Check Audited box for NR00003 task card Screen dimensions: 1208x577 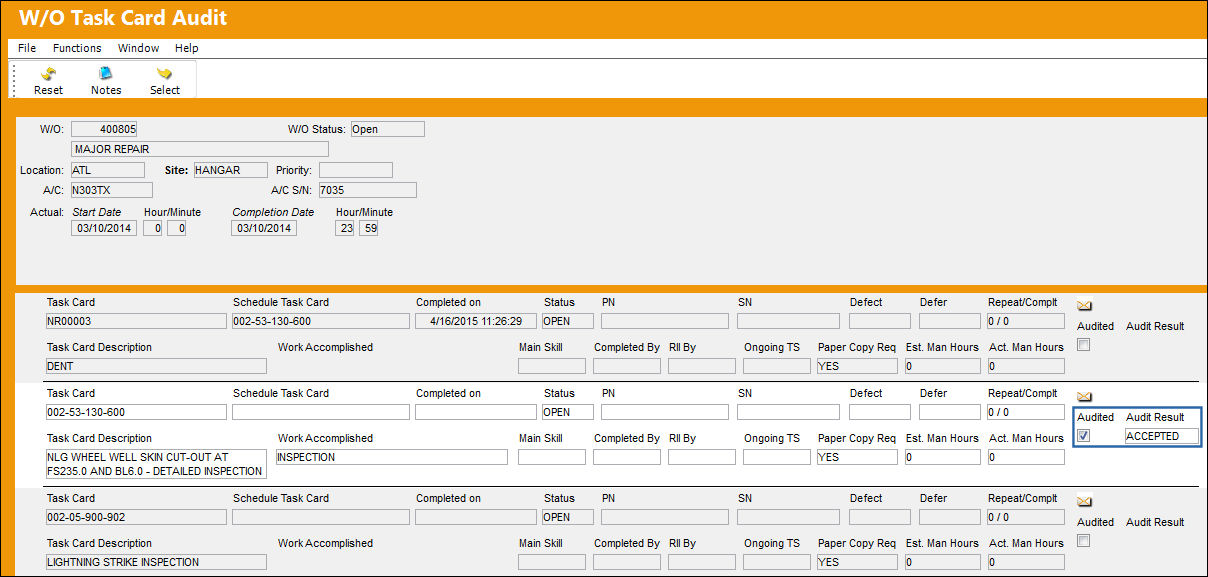1083,345
